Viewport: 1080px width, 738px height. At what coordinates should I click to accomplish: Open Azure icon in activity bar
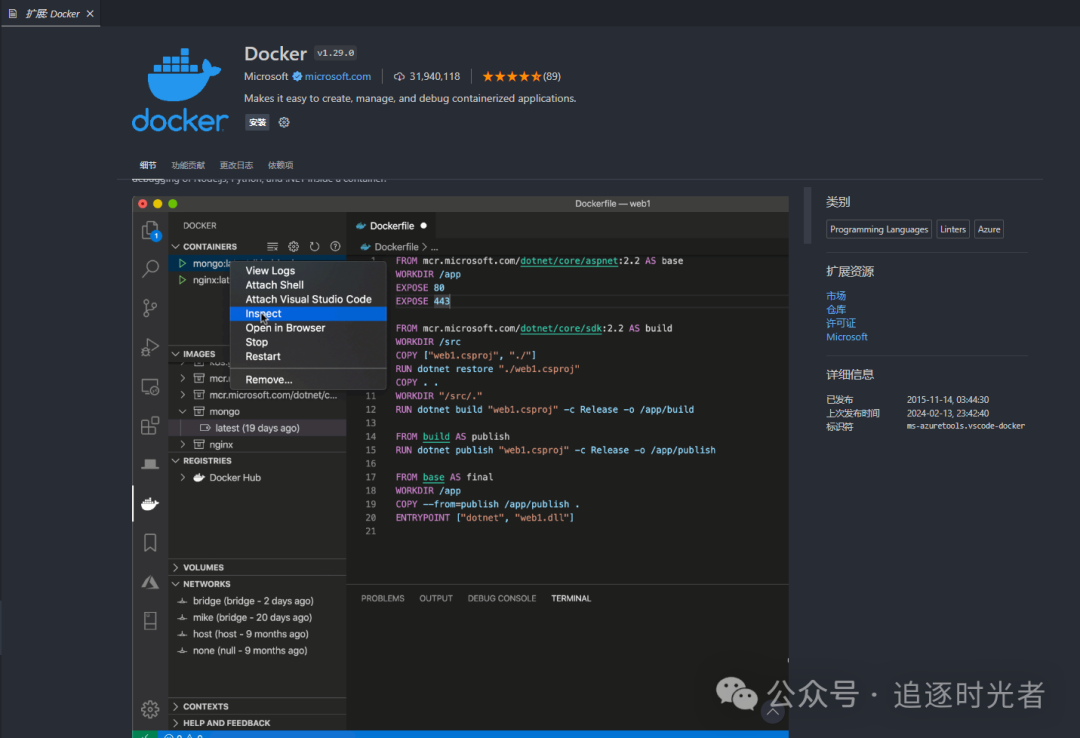150,582
